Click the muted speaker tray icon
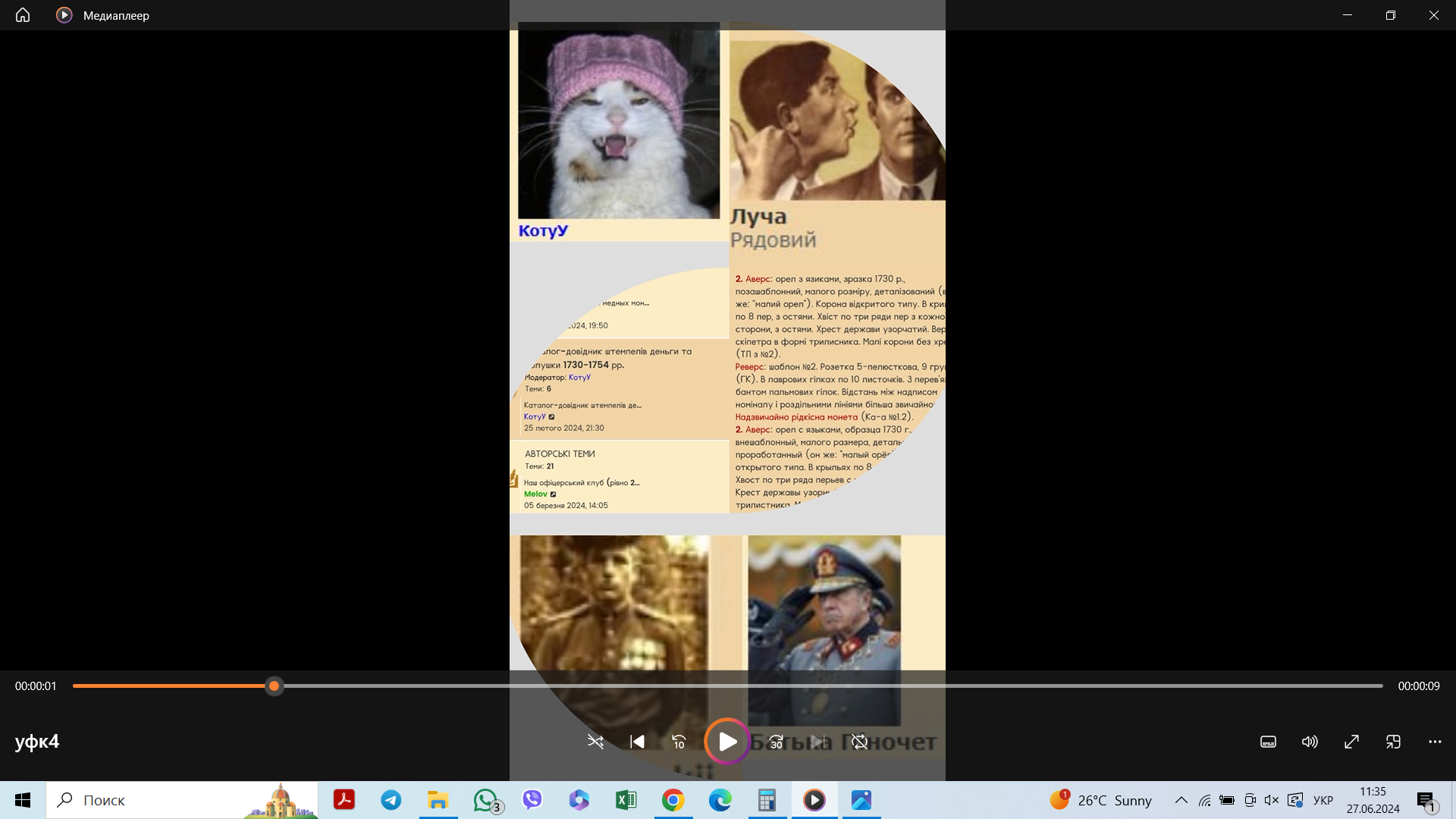Screen dimensions: 1456x819 (1272, 800)
